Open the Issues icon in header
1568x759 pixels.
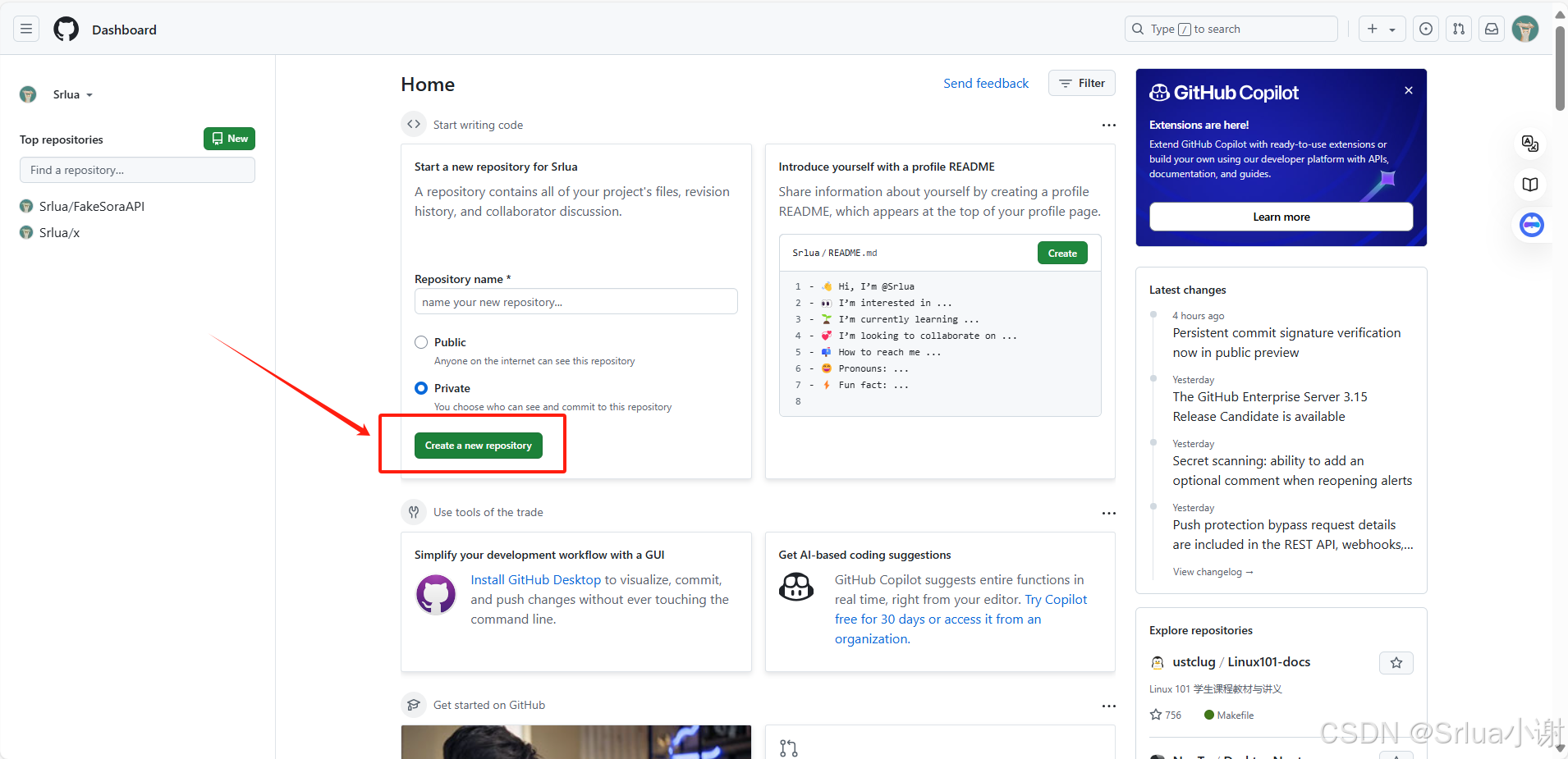coord(1427,30)
